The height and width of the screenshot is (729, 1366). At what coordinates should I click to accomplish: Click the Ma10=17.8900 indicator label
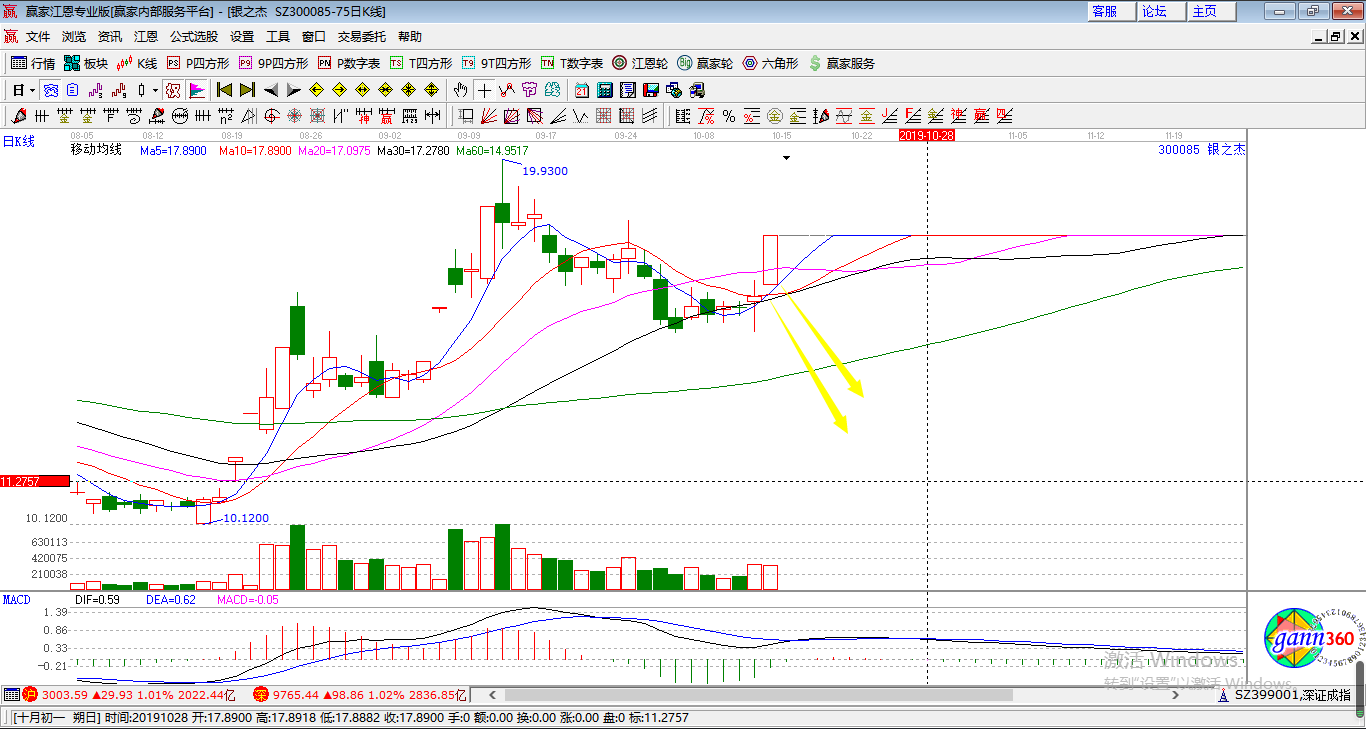coord(254,151)
